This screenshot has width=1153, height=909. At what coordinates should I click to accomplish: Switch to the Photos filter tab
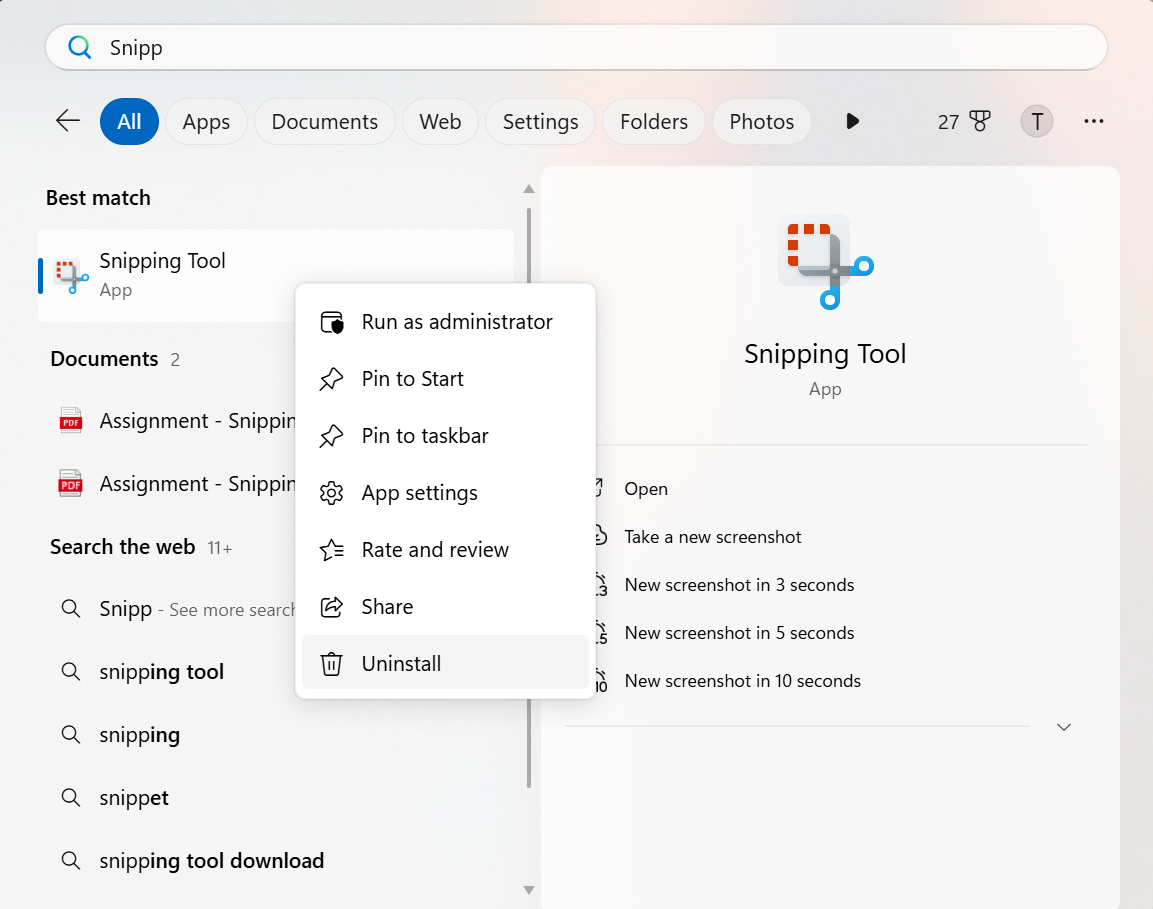pyautogui.click(x=762, y=121)
